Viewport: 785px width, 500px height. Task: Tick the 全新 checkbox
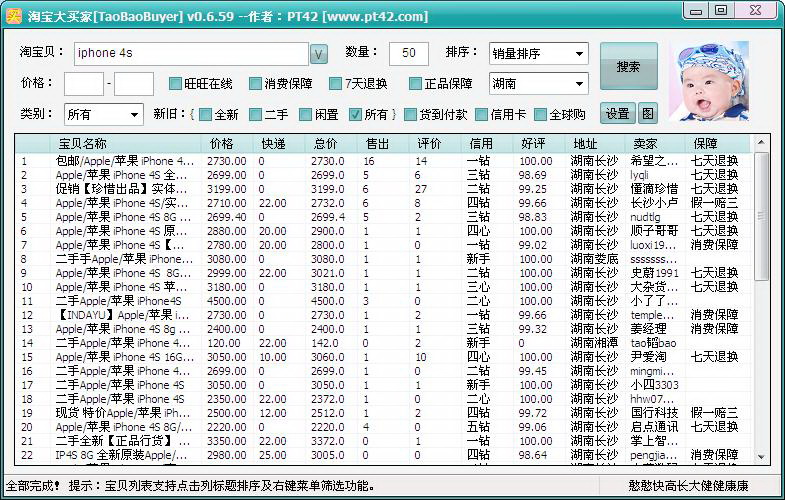coord(206,114)
